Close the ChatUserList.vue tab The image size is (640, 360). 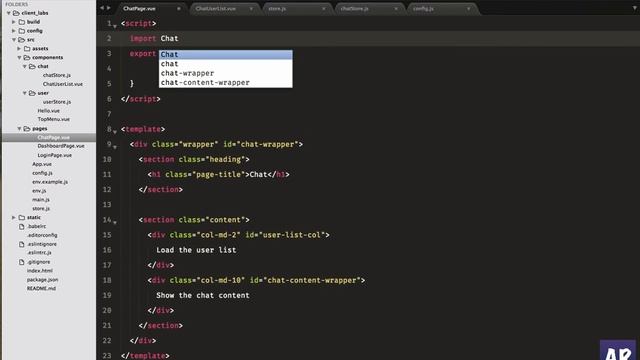(x=251, y=9)
